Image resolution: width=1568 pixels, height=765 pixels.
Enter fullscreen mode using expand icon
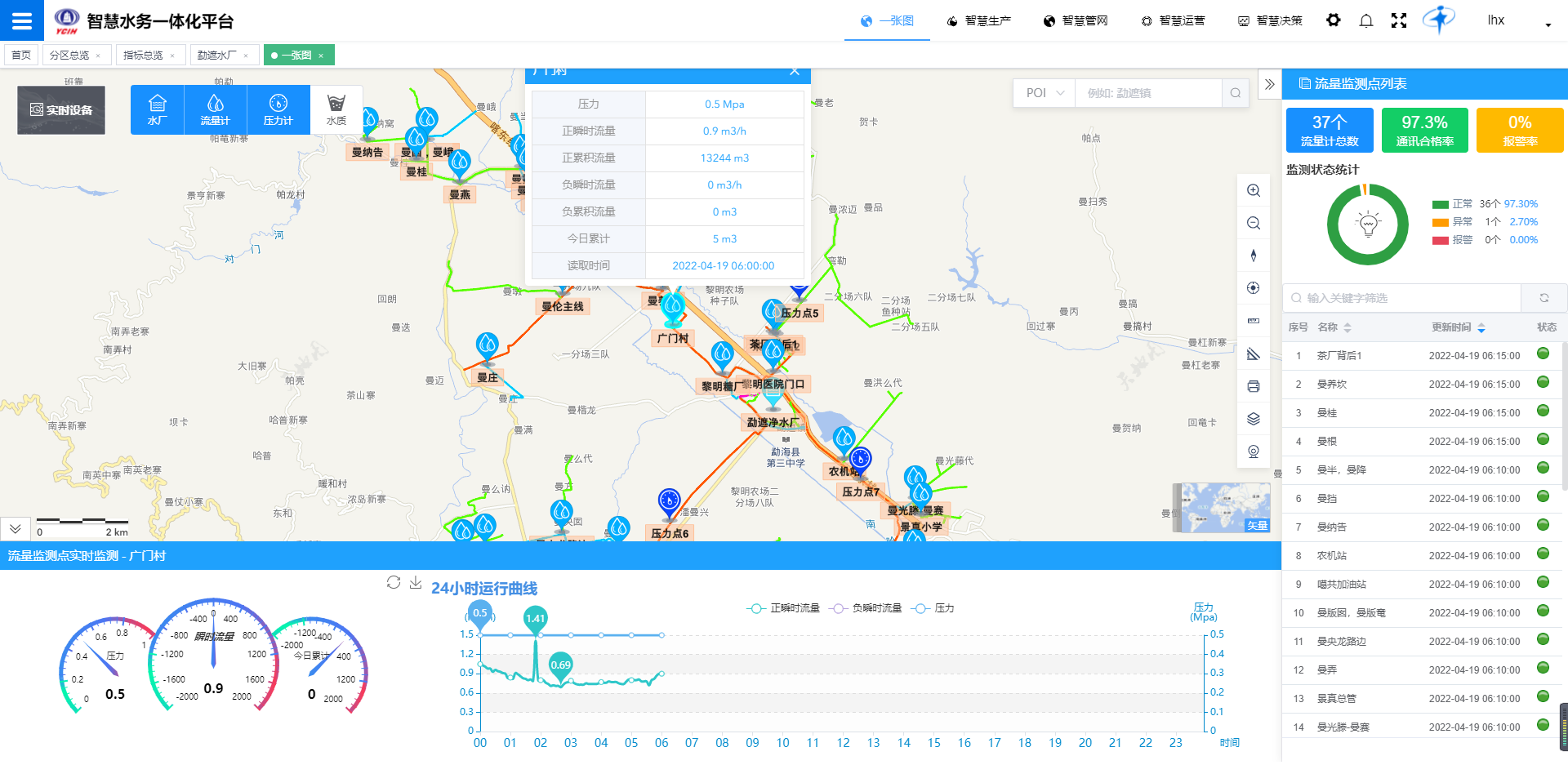coord(1398,20)
